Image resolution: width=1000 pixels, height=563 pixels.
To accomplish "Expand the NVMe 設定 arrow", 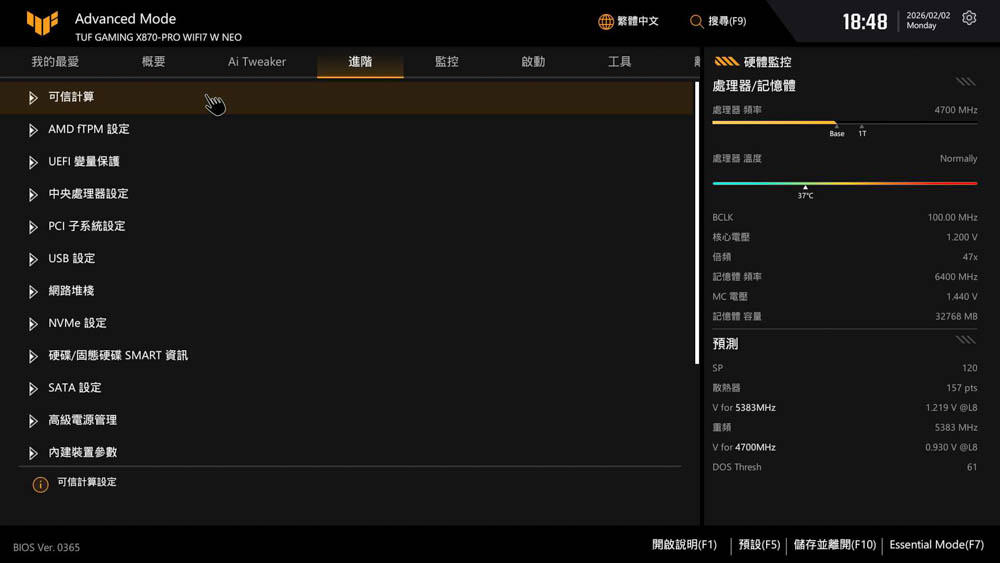I will pyautogui.click(x=33, y=324).
